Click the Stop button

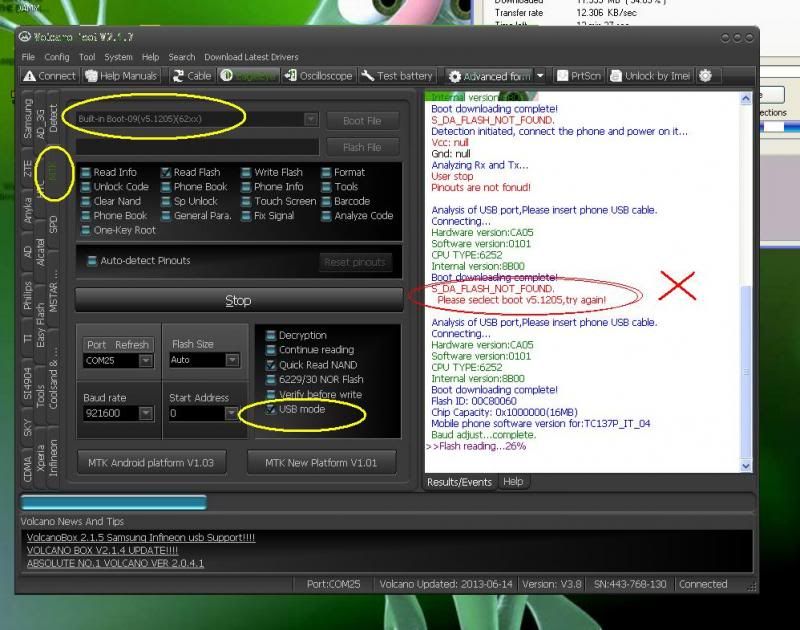238,300
